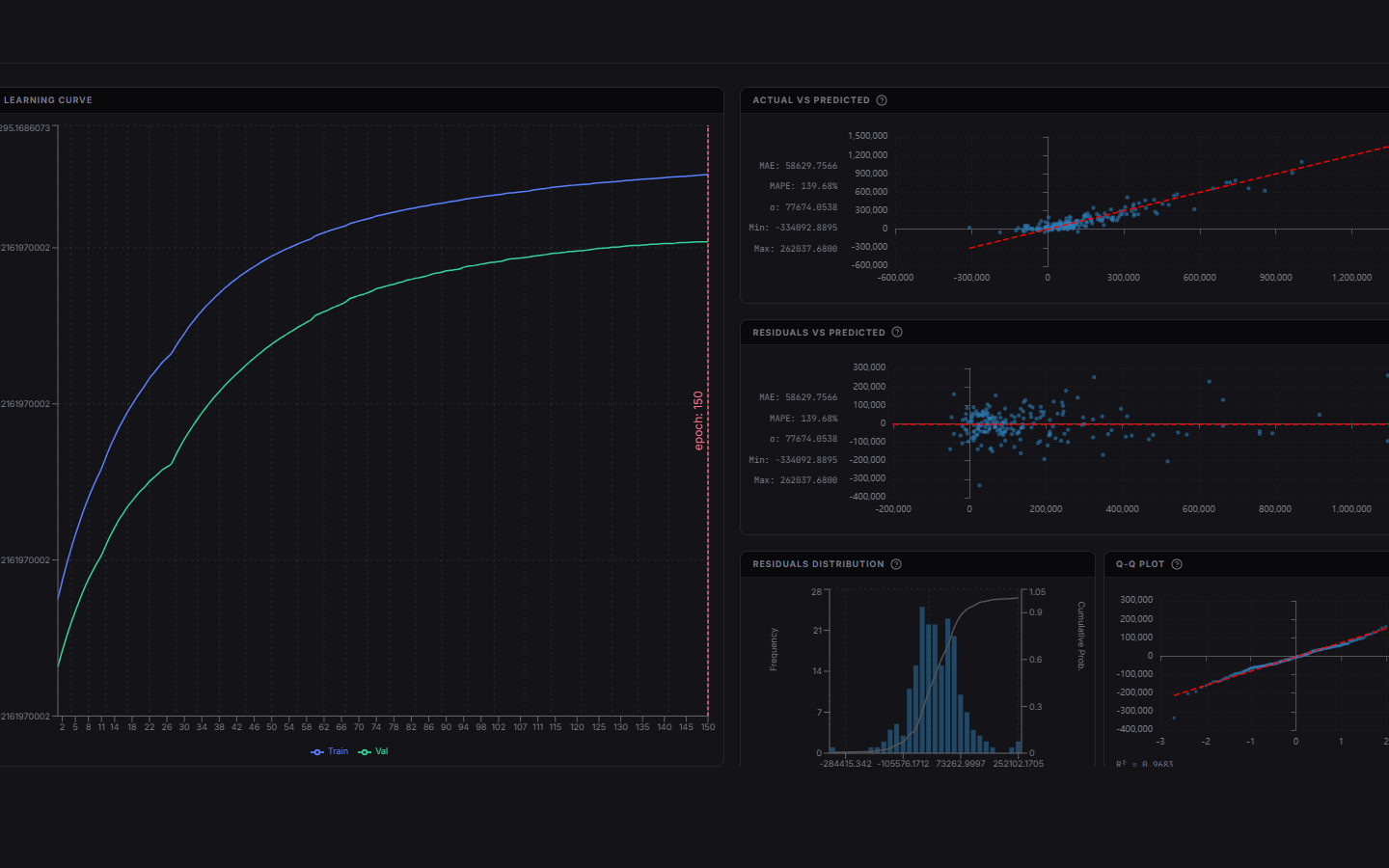Toggle the Val series in legend
The image size is (1389, 868).
[373, 751]
